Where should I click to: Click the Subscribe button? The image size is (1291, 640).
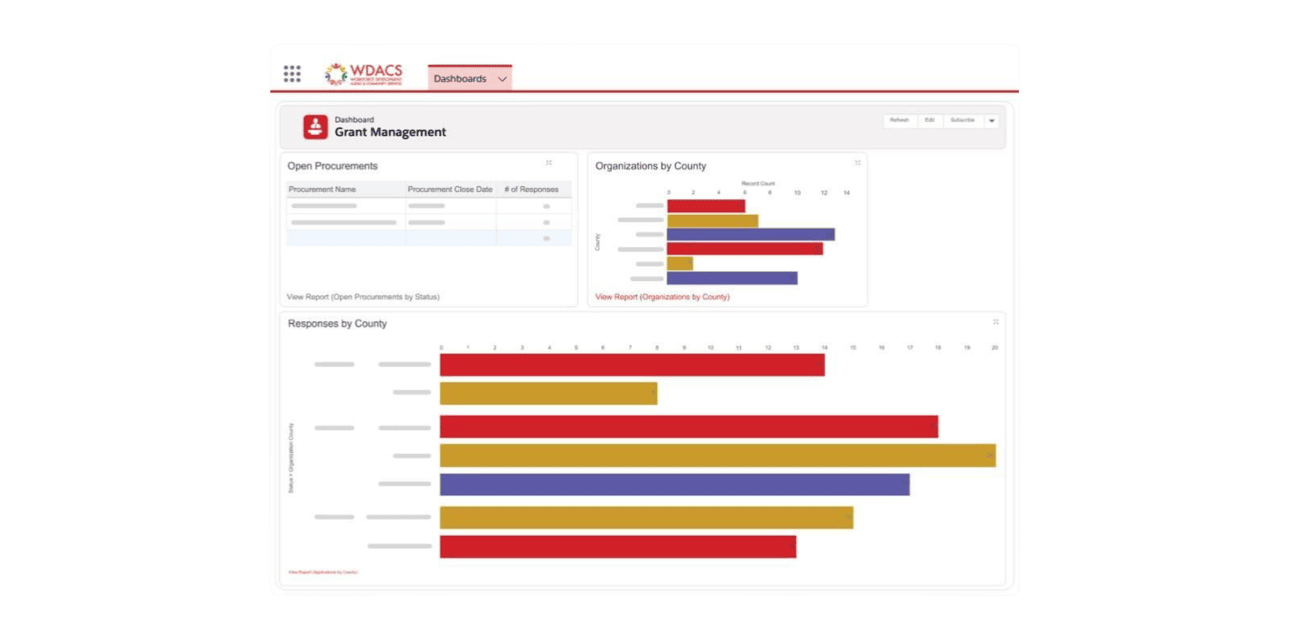pyautogui.click(x=962, y=120)
